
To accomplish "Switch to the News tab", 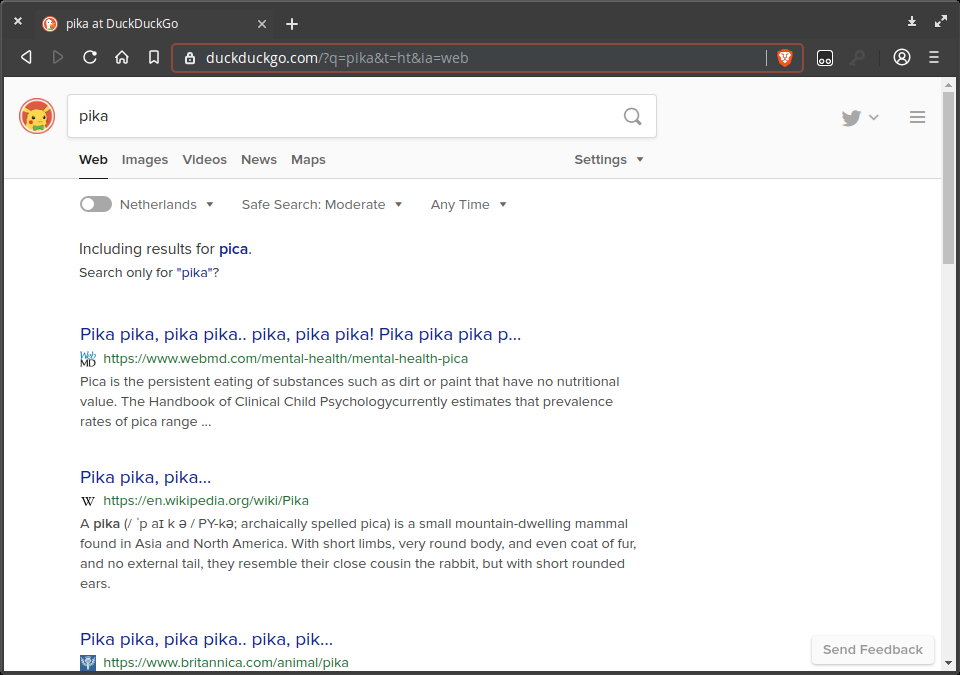I will [259, 159].
